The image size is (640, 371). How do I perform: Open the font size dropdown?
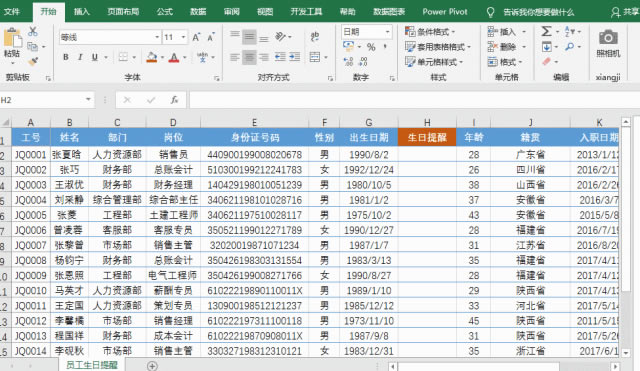click(183, 37)
